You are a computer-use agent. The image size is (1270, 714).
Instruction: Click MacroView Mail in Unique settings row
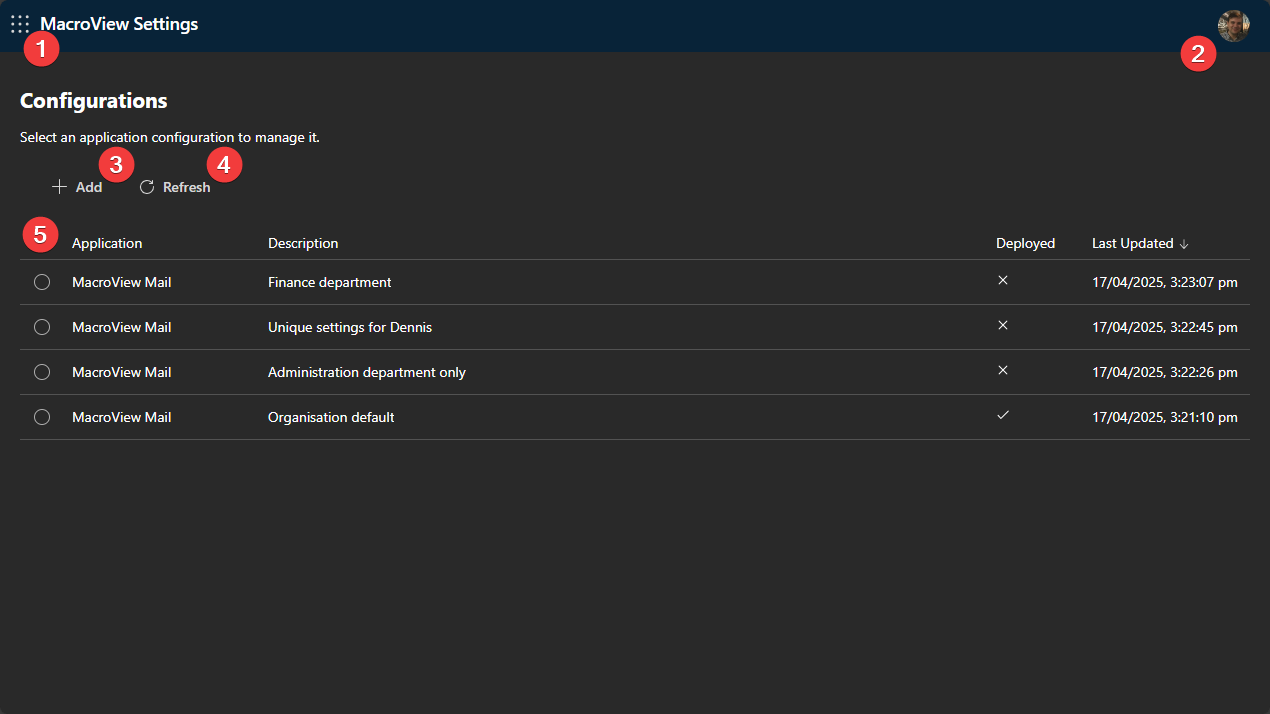122,327
